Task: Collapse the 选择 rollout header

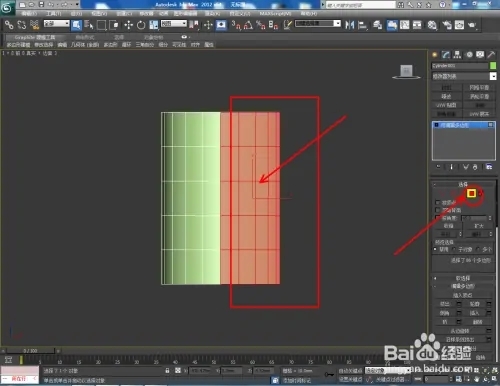Action: [x=463, y=184]
